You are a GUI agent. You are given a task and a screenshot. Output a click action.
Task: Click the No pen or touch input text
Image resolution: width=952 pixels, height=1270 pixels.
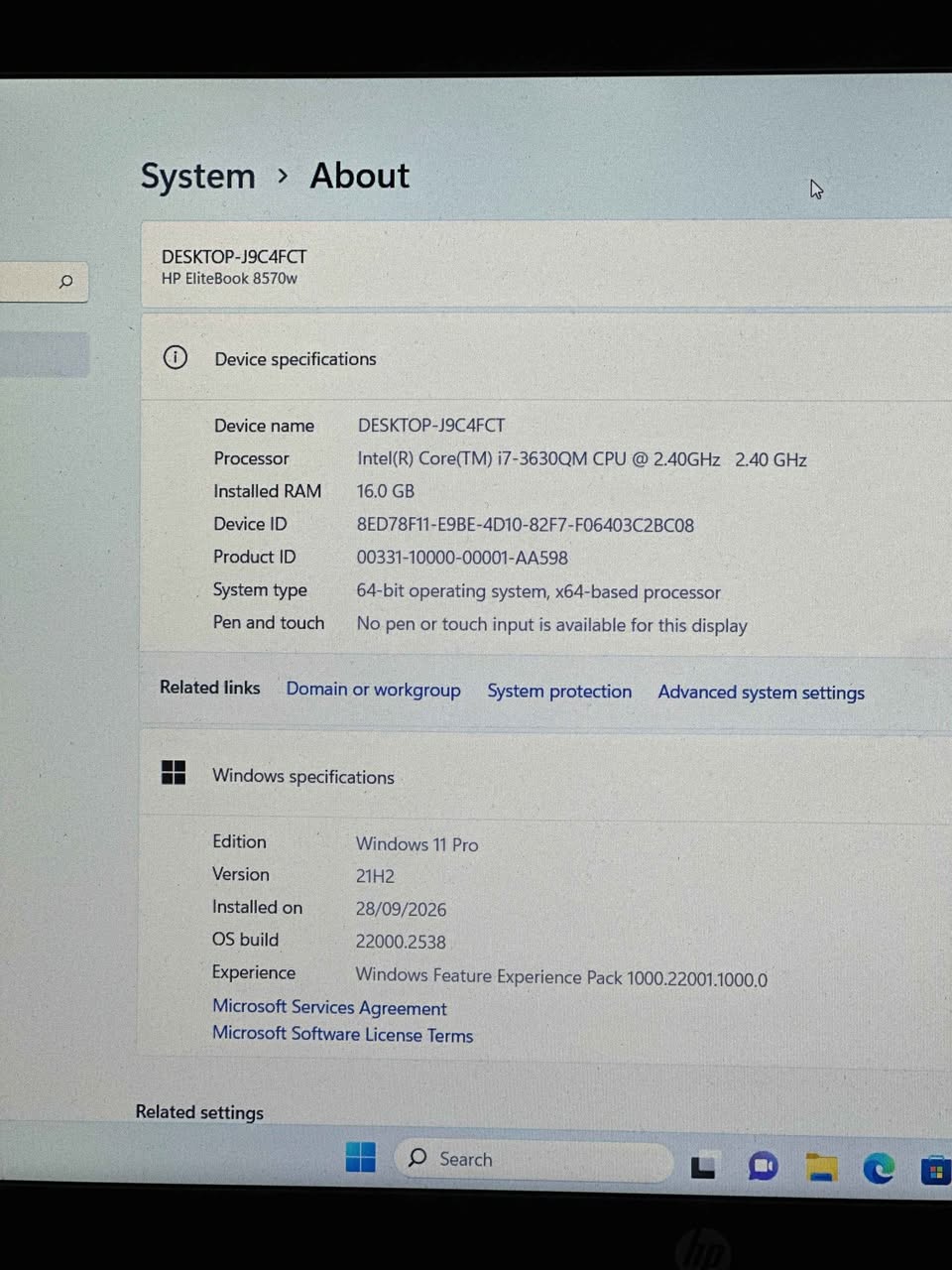pyautogui.click(x=551, y=625)
